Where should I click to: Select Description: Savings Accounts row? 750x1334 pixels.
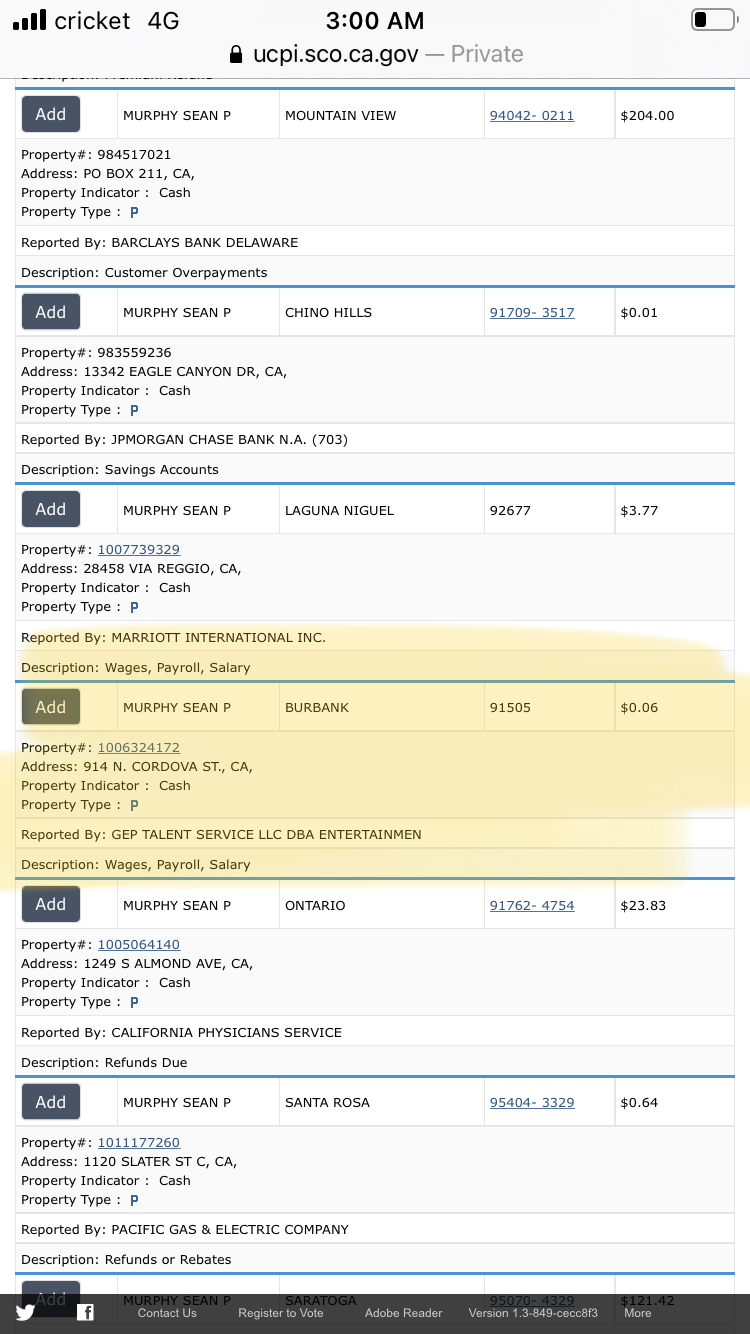[x=375, y=469]
